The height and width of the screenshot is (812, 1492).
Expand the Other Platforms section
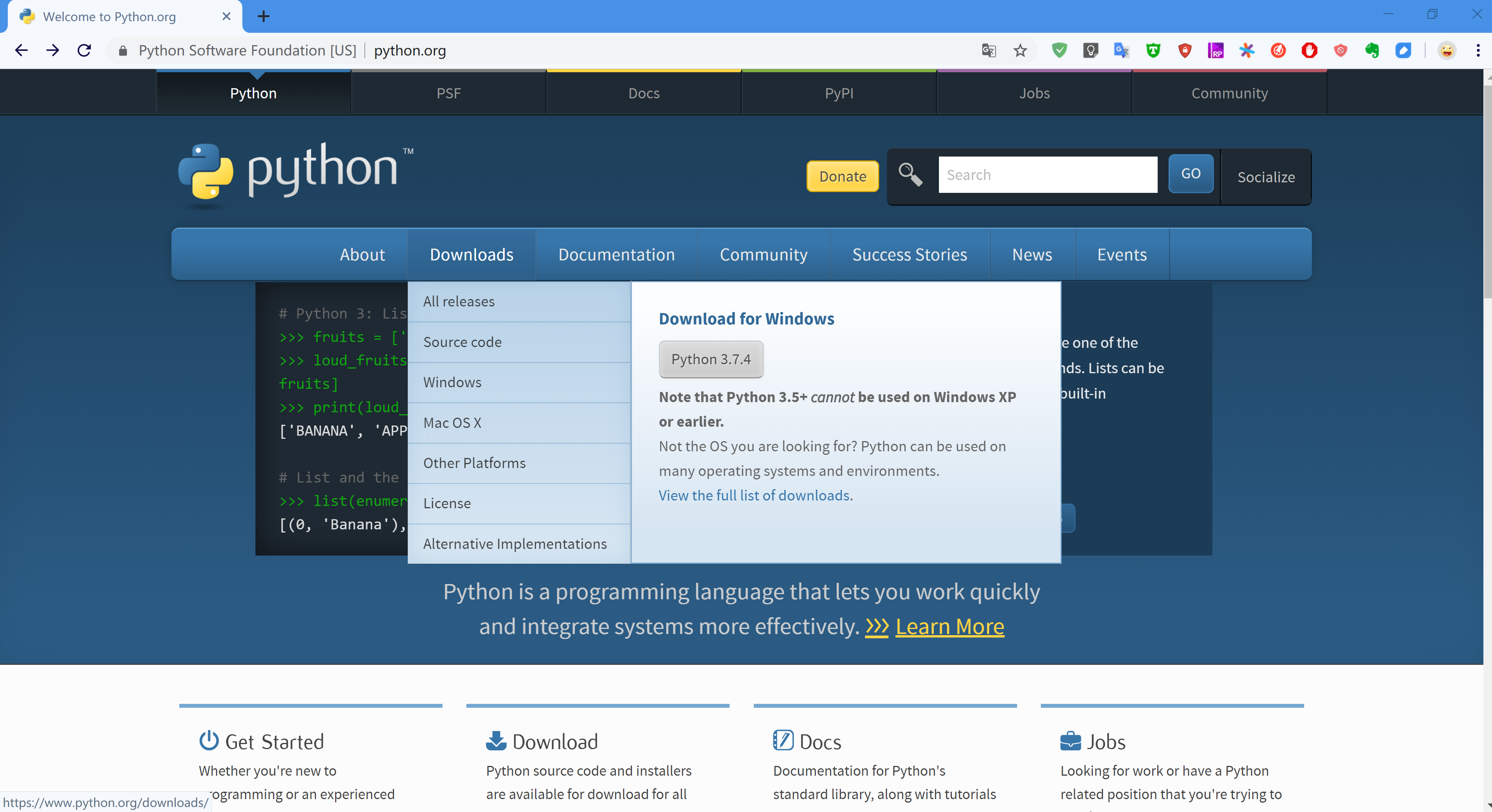click(x=474, y=462)
